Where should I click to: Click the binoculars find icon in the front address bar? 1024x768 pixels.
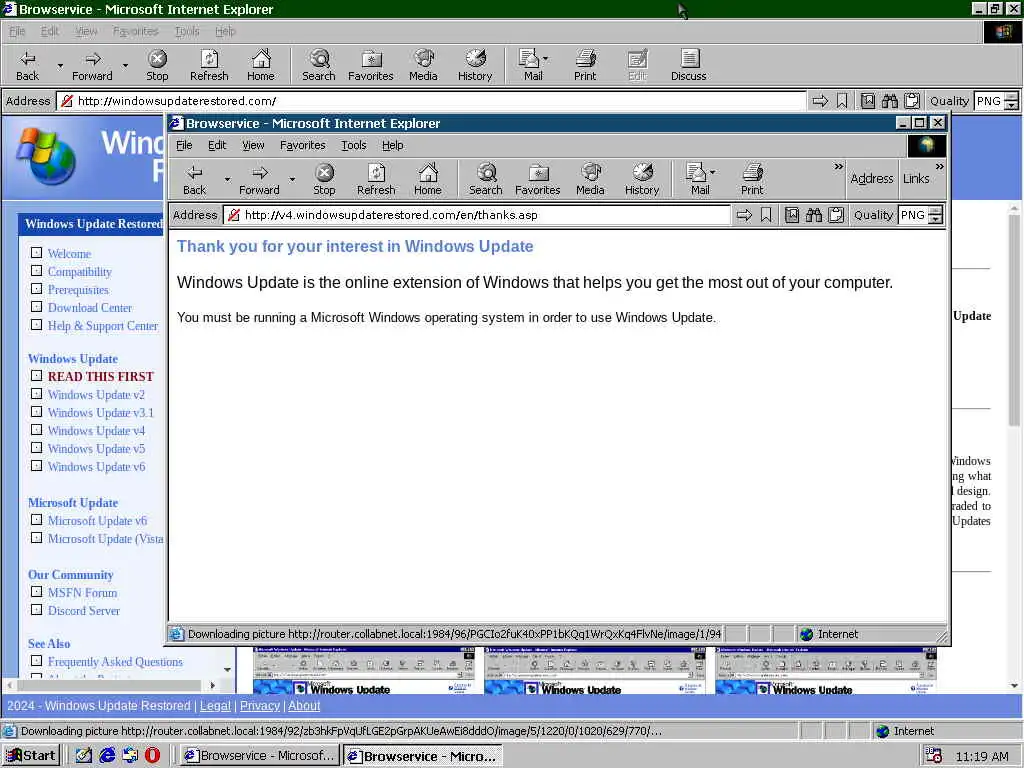pos(814,215)
